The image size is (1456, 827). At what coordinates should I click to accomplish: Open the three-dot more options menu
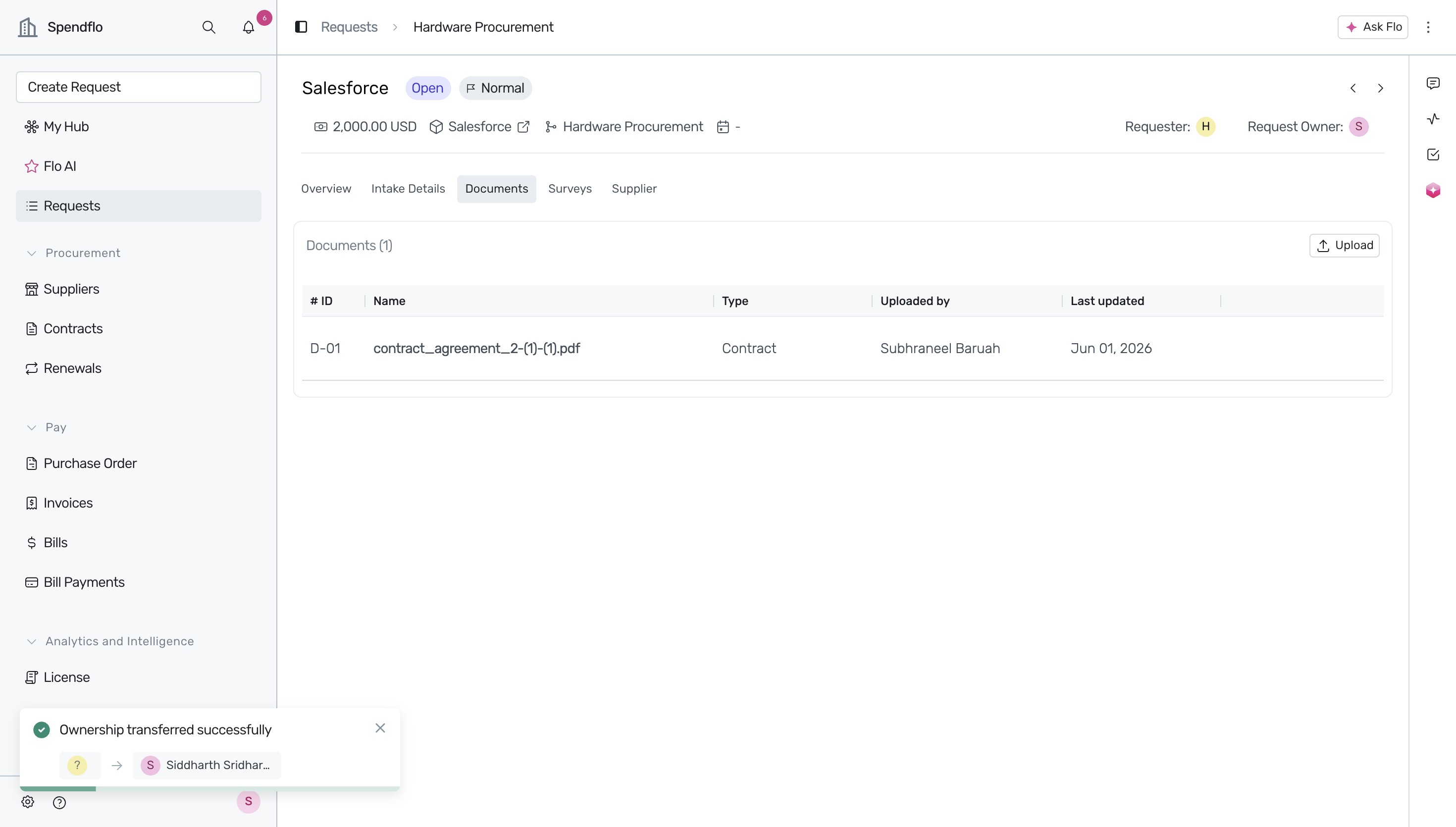pos(1428,27)
